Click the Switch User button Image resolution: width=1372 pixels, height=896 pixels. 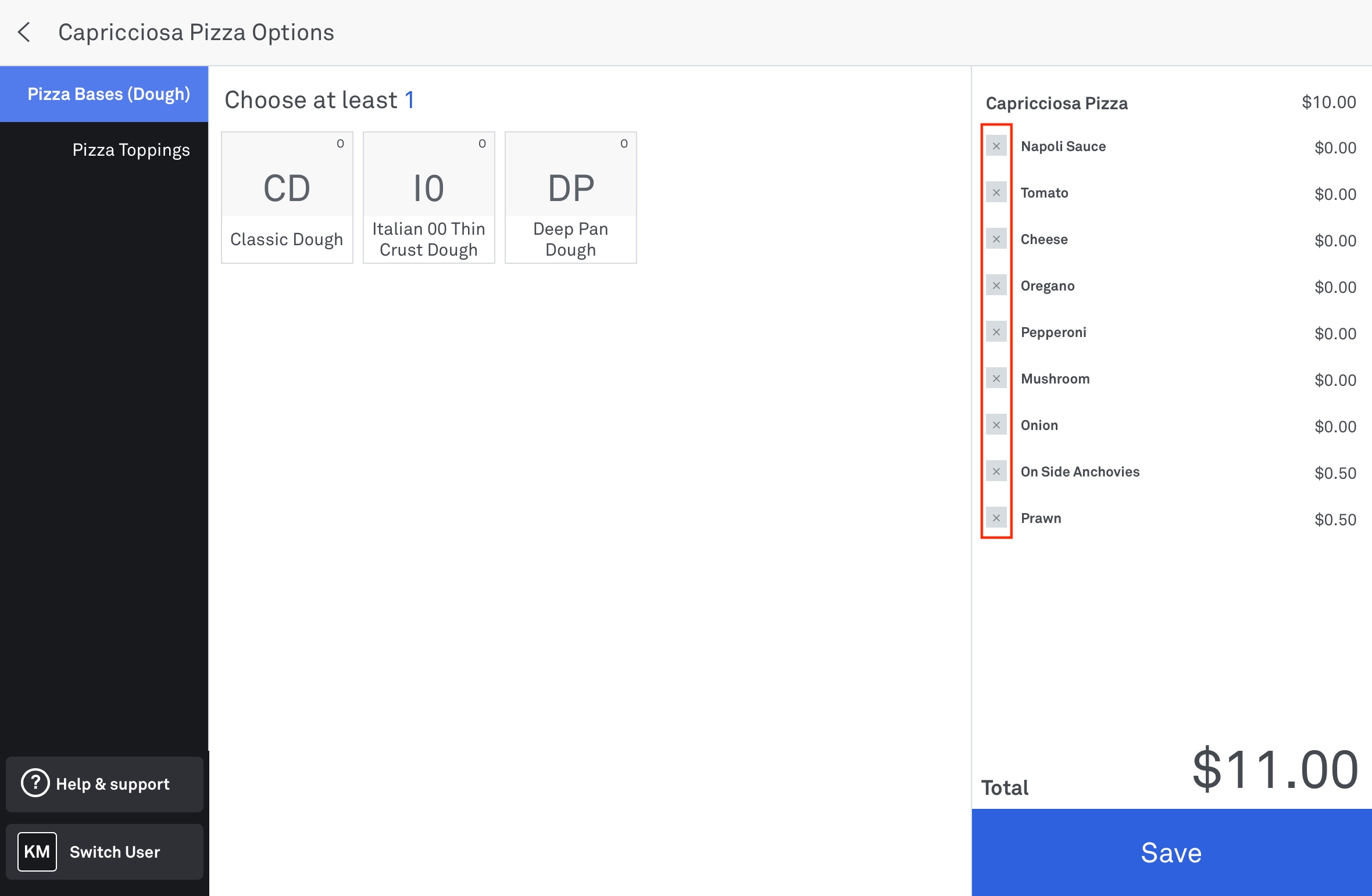click(105, 851)
